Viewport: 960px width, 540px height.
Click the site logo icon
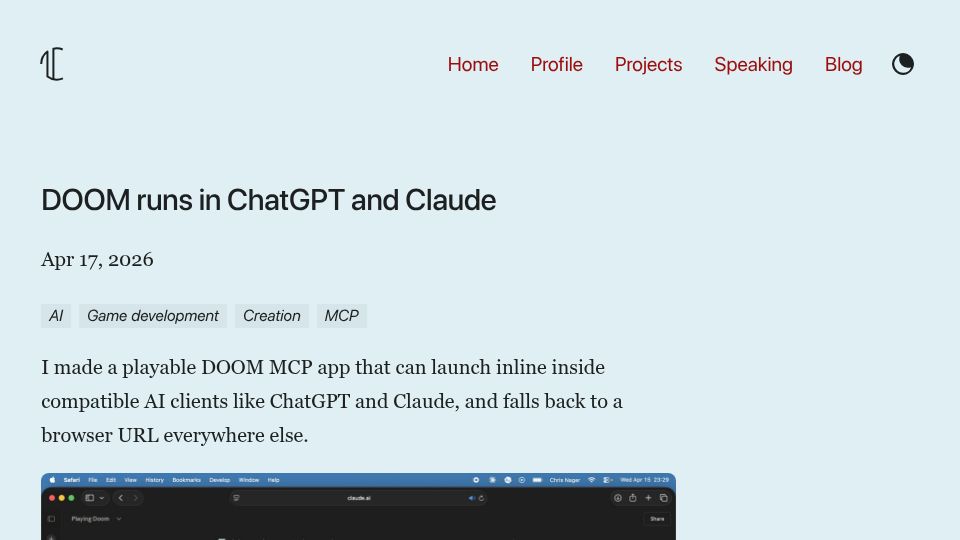pyautogui.click(x=52, y=64)
